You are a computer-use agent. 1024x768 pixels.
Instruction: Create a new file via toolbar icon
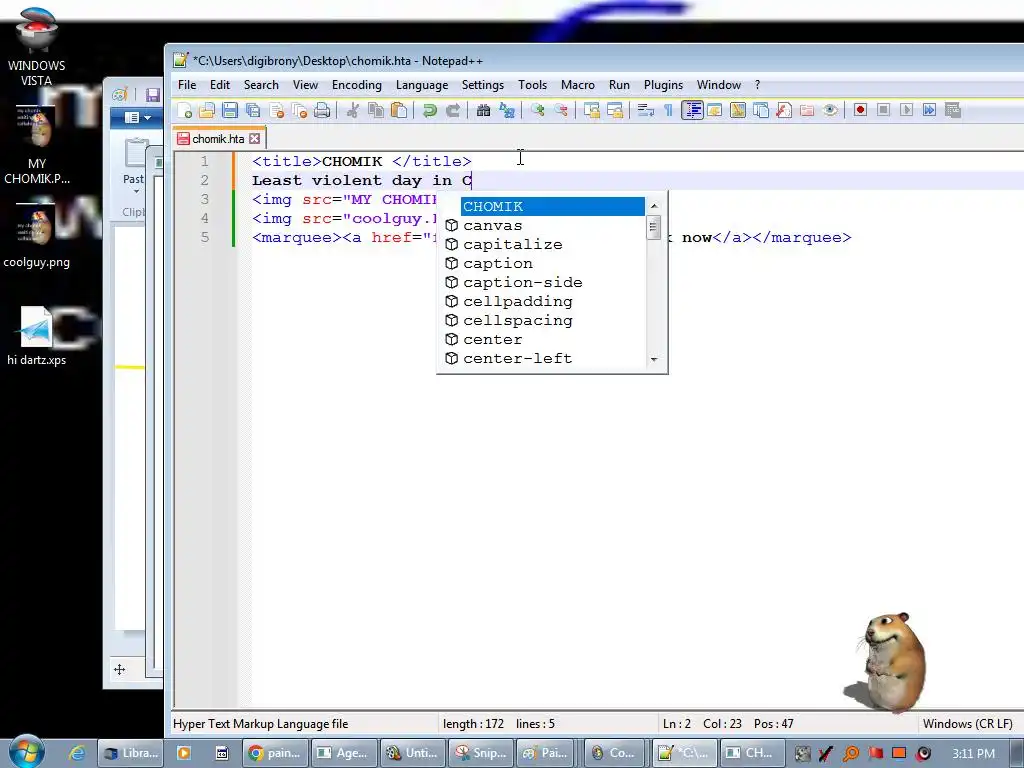[x=185, y=110]
